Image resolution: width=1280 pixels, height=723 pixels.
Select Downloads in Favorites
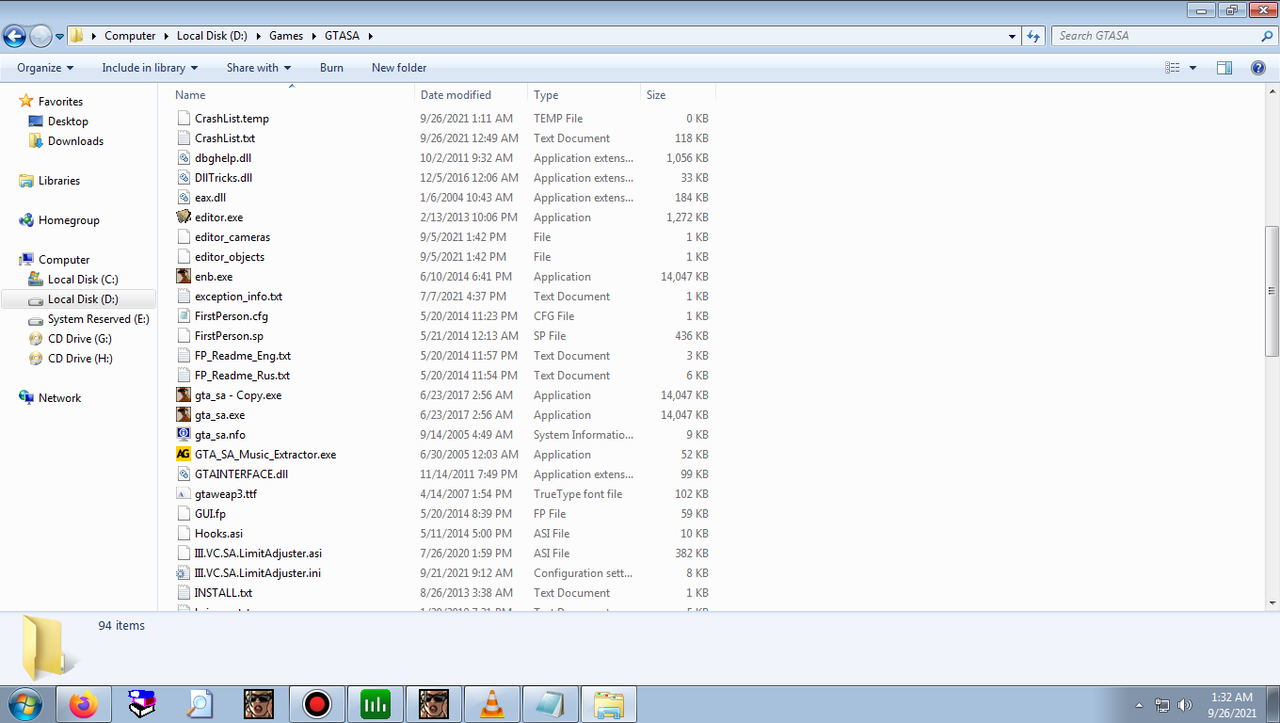click(x=76, y=141)
